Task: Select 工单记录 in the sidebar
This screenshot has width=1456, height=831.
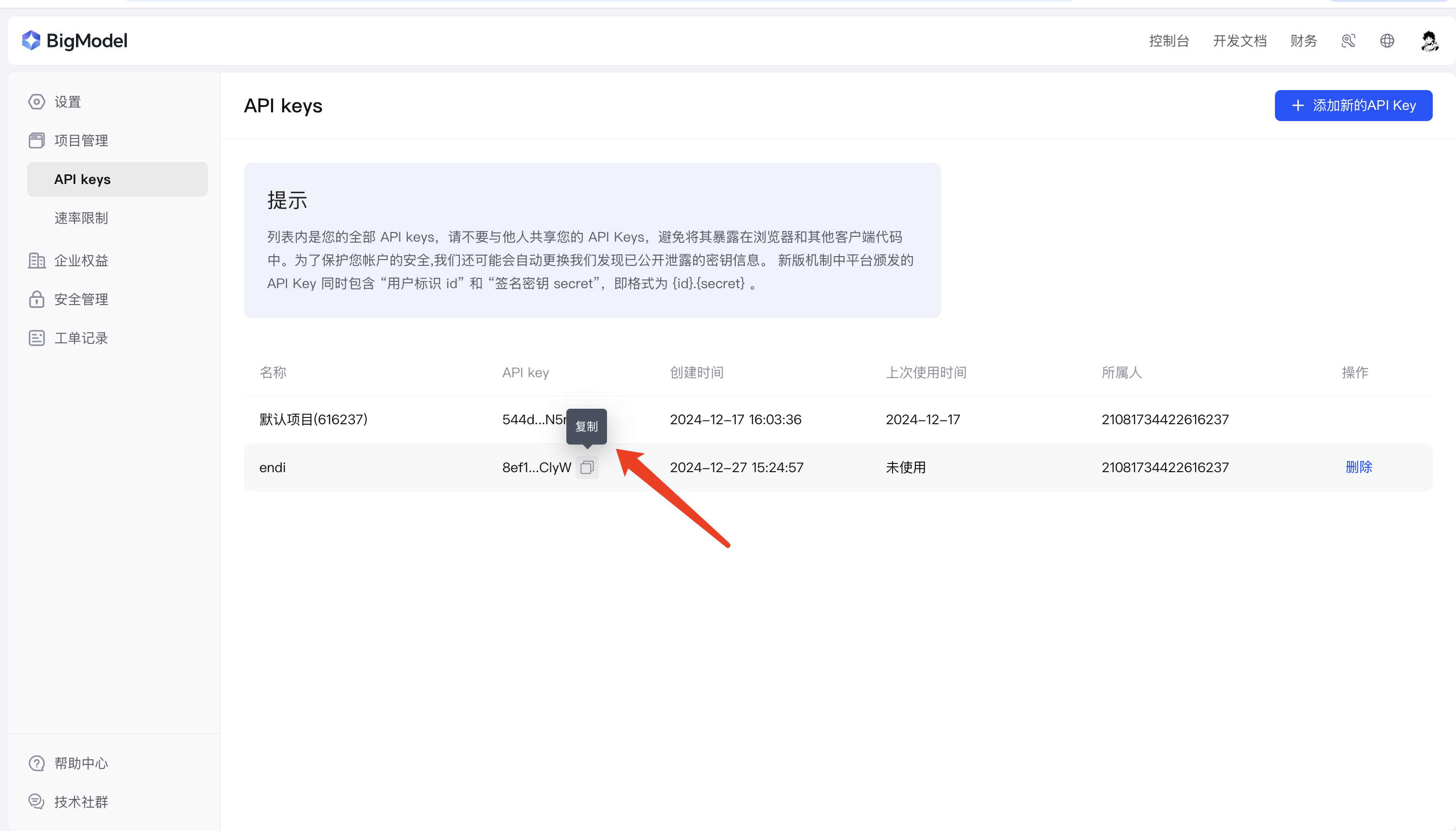Action: coord(80,338)
